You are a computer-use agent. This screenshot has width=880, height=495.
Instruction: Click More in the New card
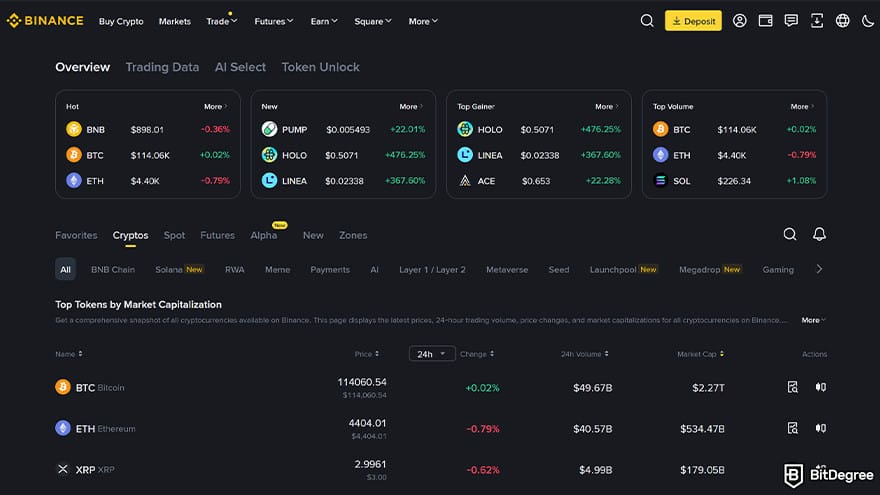(x=411, y=106)
